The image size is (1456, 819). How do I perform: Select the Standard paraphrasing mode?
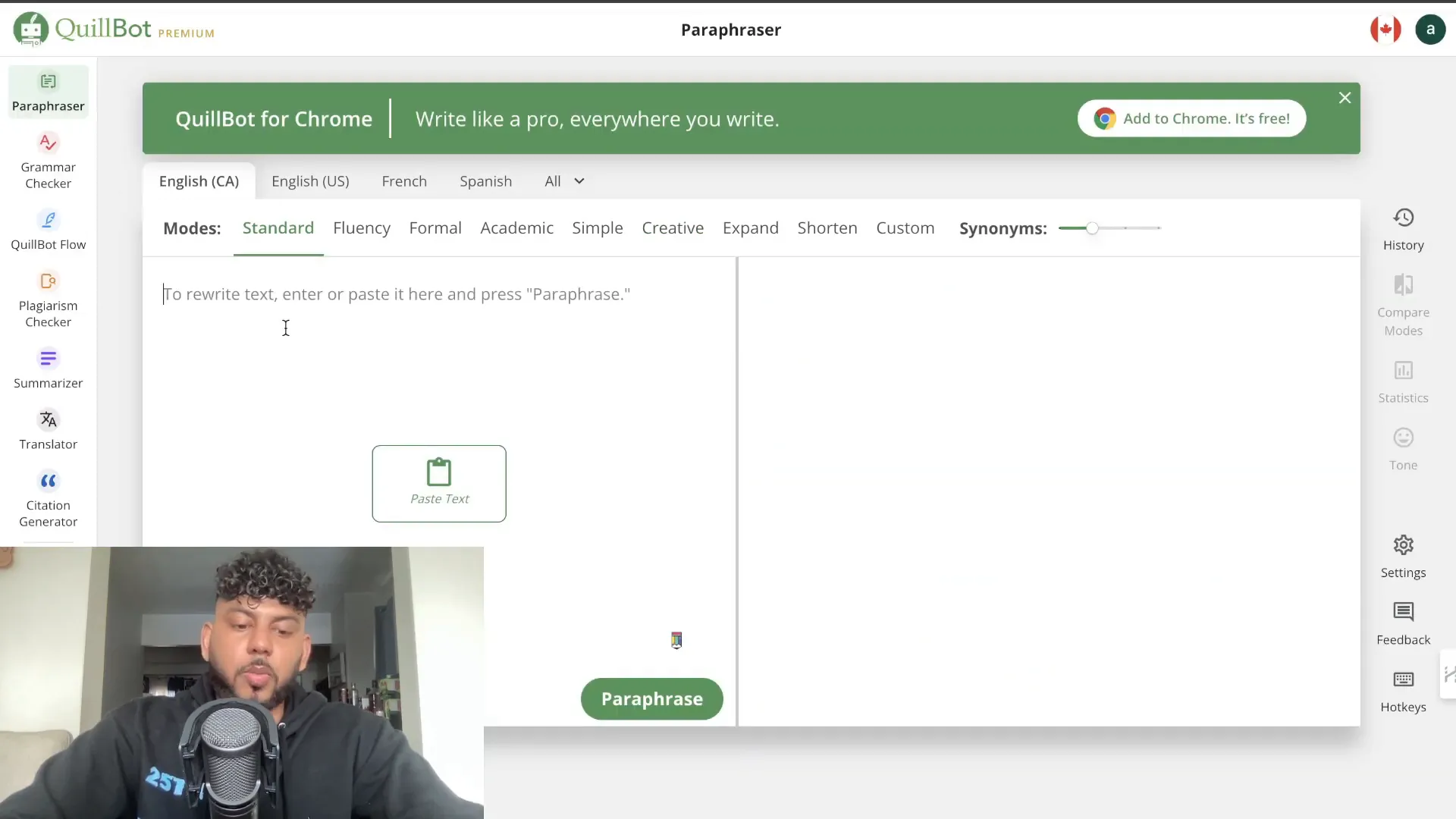click(x=278, y=227)
